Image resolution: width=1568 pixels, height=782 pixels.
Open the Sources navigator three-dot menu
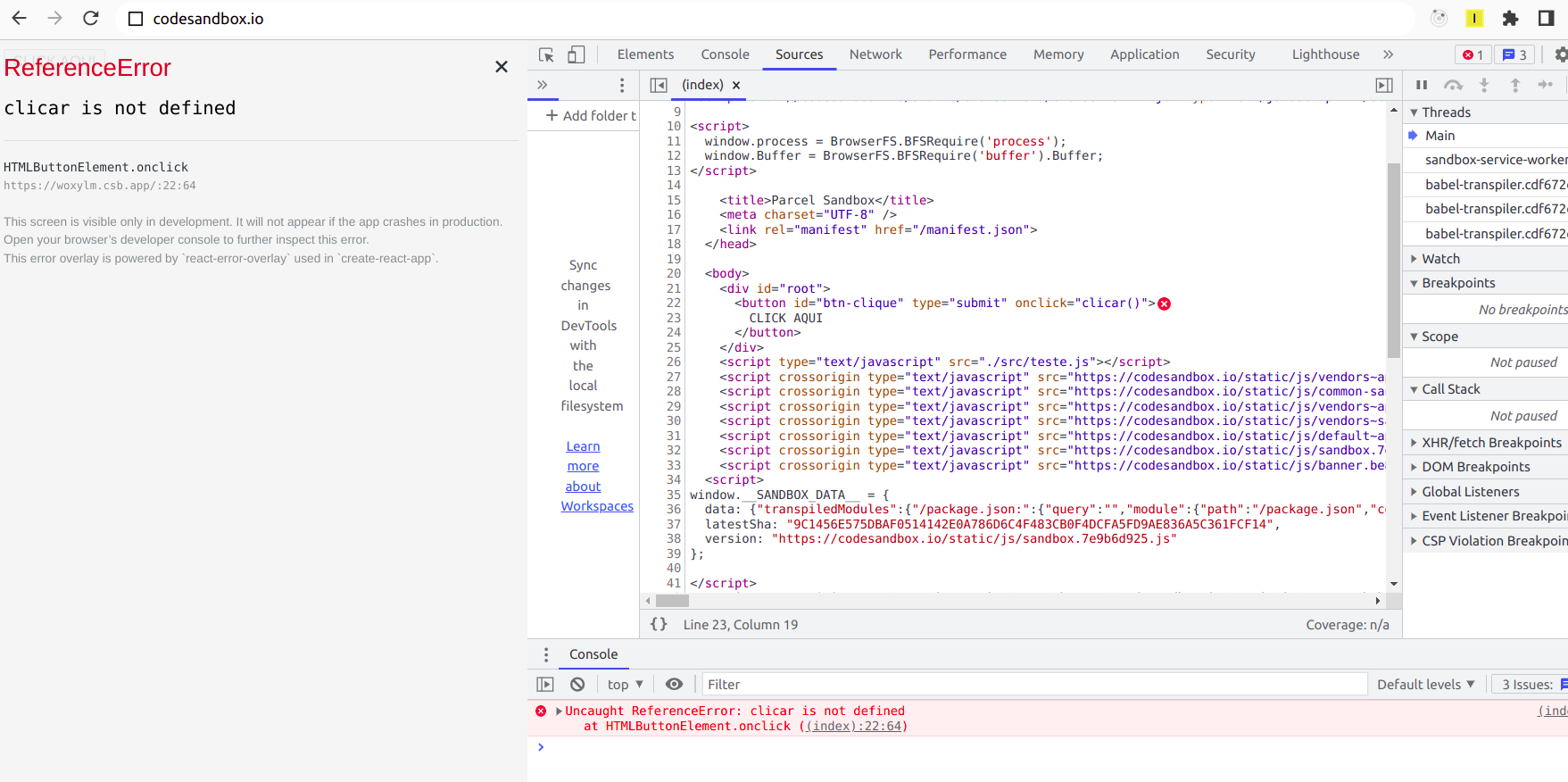pyautogui.click(x=622, y=85)
